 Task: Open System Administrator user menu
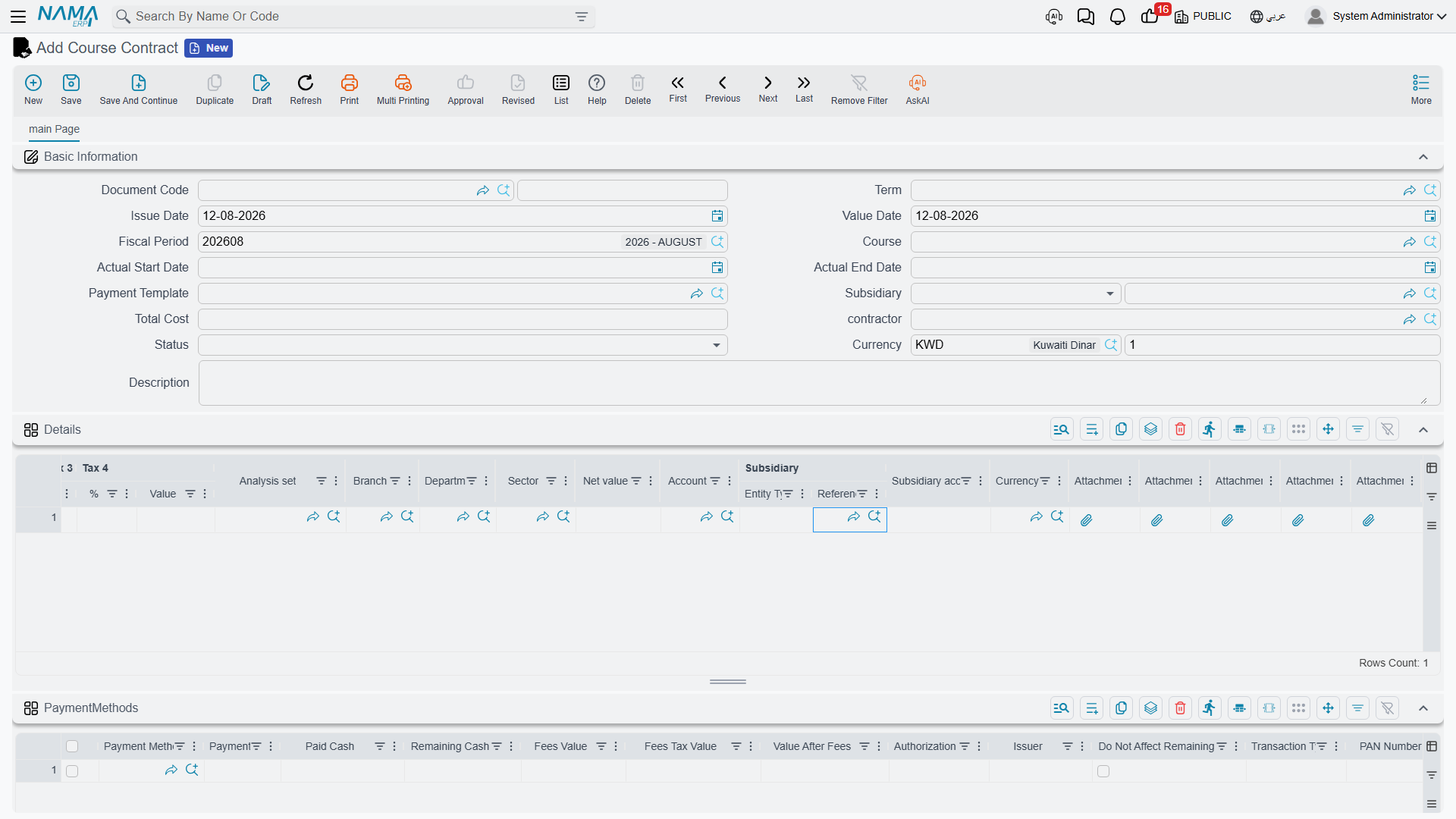point(1376,16)
